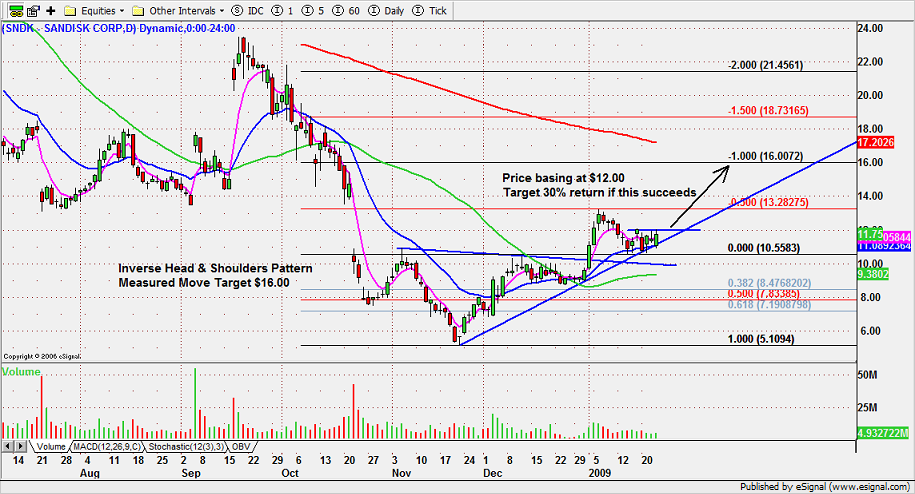Click the Equities folder icon
This screenshot has width=915, height=494.
pos(71,10)
